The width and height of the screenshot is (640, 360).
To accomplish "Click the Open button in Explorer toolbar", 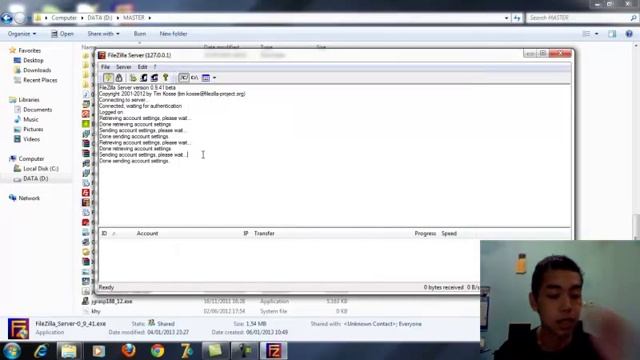I will coord(62,34).
